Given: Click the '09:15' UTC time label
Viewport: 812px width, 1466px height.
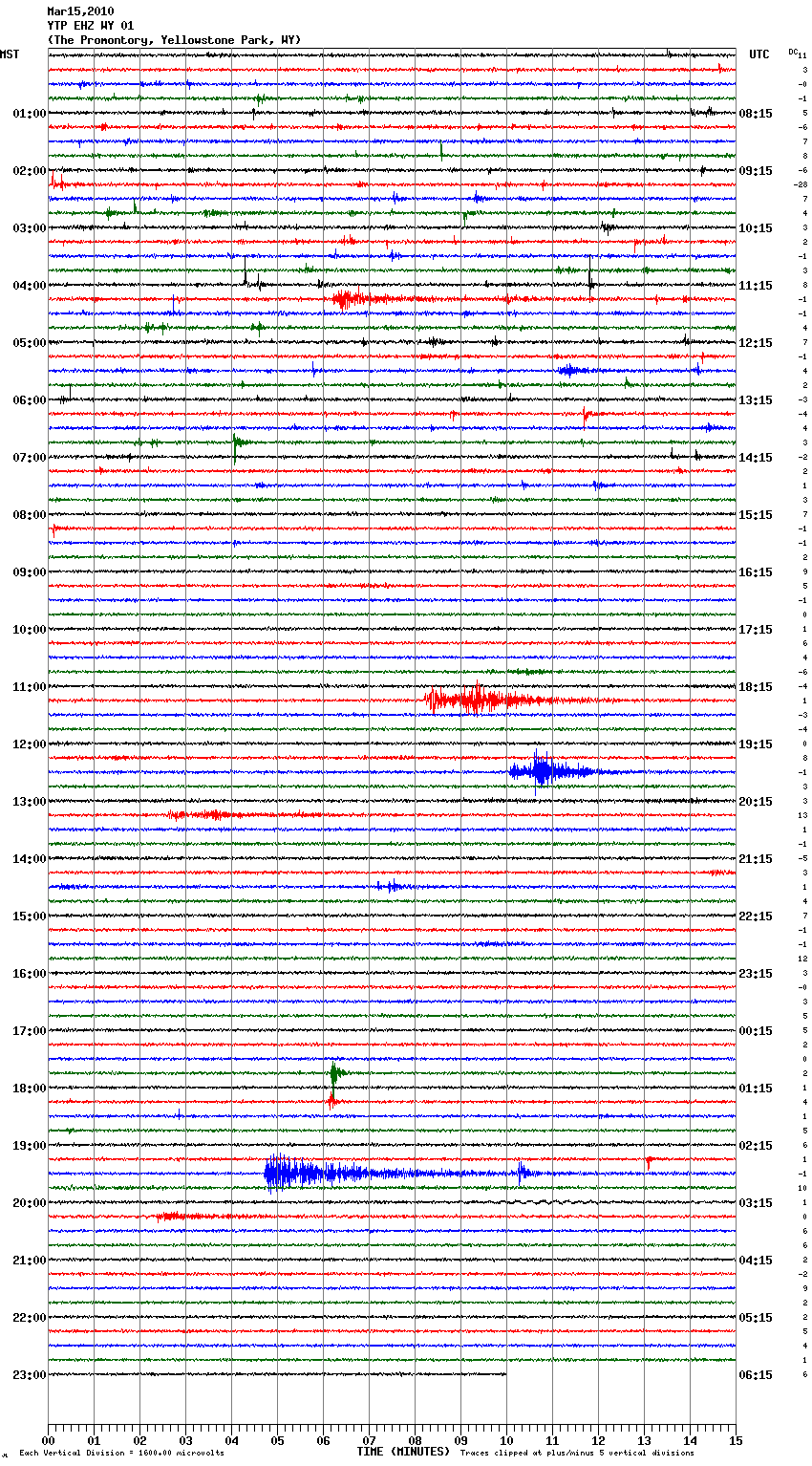Looking at the screenshot, I should [x=756, y=170].
